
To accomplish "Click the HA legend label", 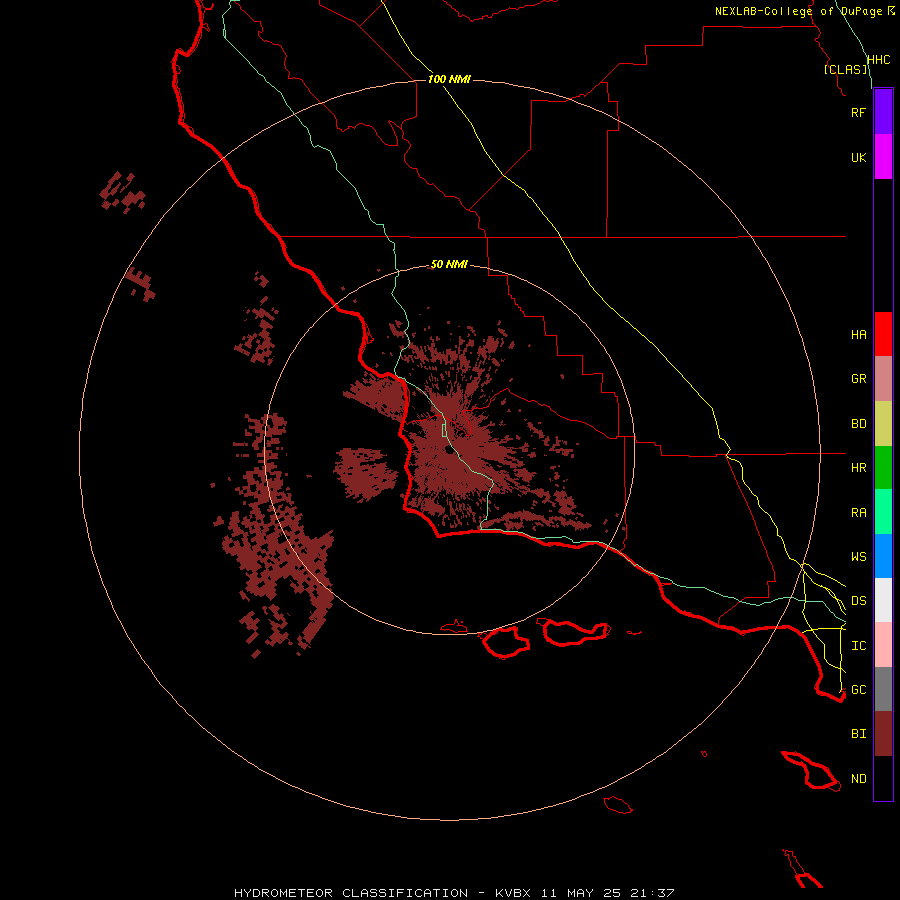I will (858, 335).
